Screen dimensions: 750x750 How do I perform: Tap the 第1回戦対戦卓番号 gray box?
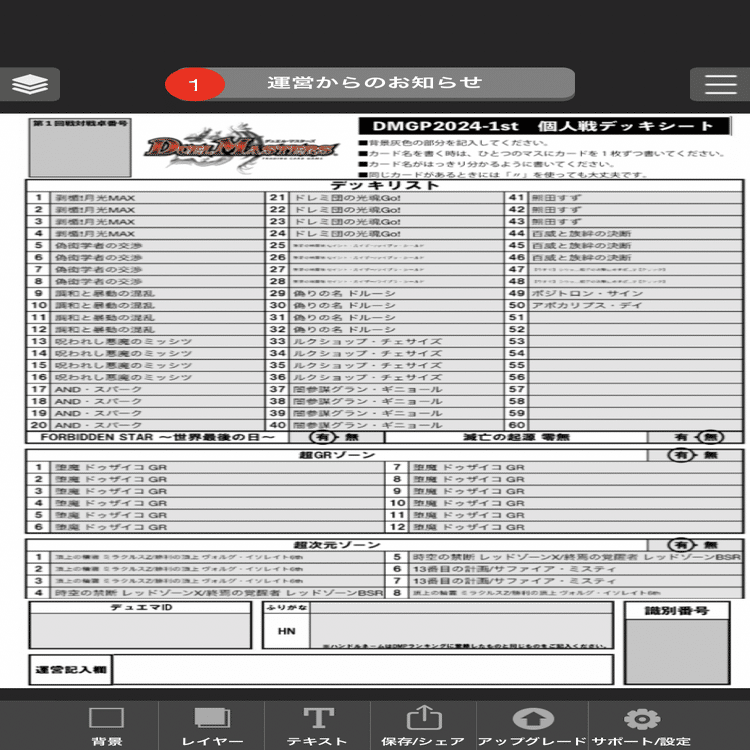(x=80, y=148)
